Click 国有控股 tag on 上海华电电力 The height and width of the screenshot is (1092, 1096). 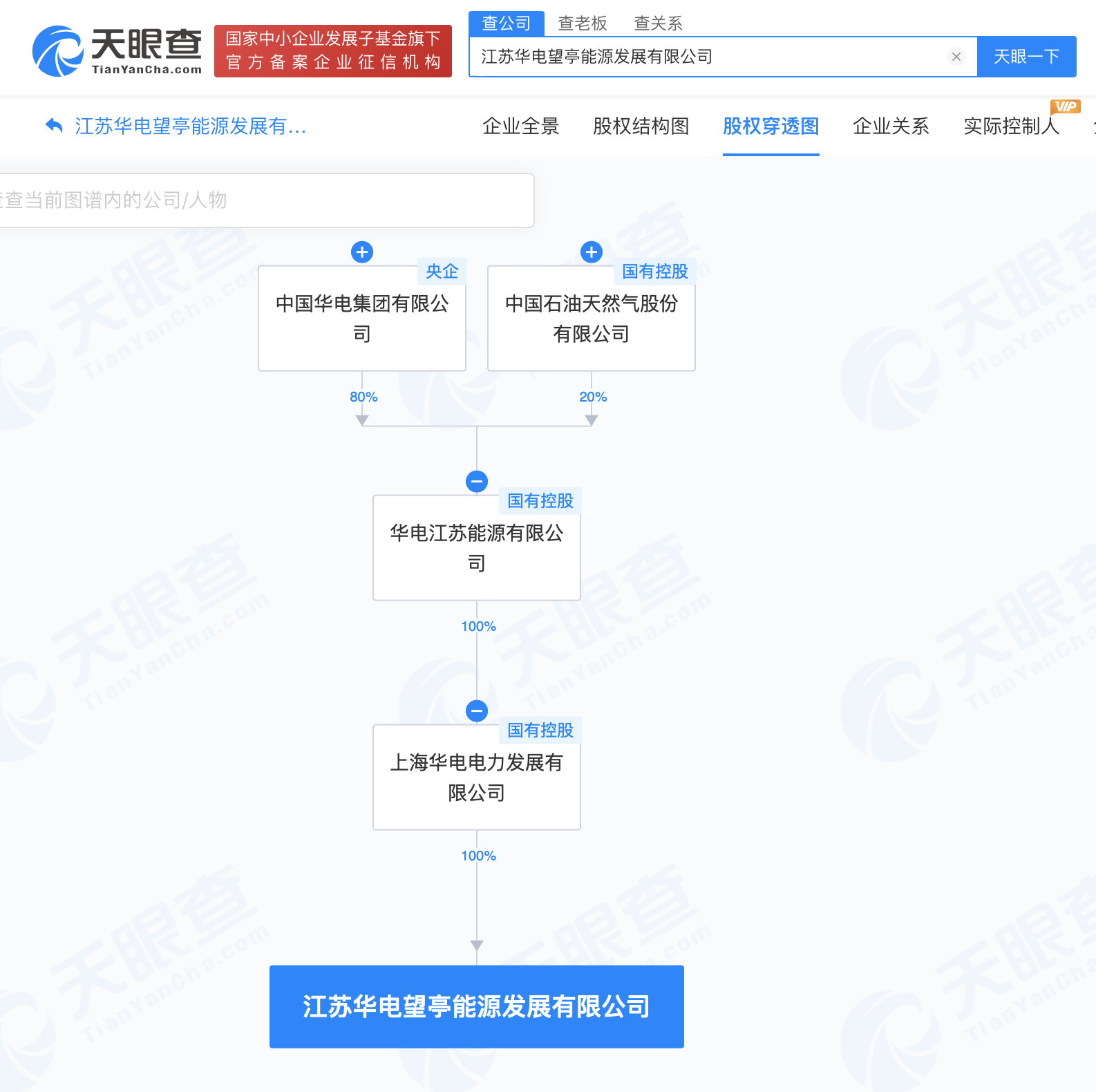(540, 731)
